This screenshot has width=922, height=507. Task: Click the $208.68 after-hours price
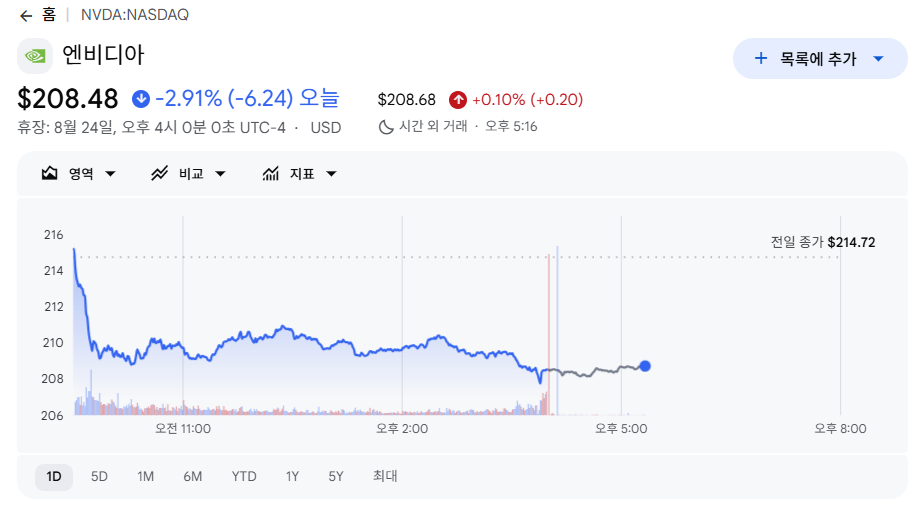(x=407, y=100)
